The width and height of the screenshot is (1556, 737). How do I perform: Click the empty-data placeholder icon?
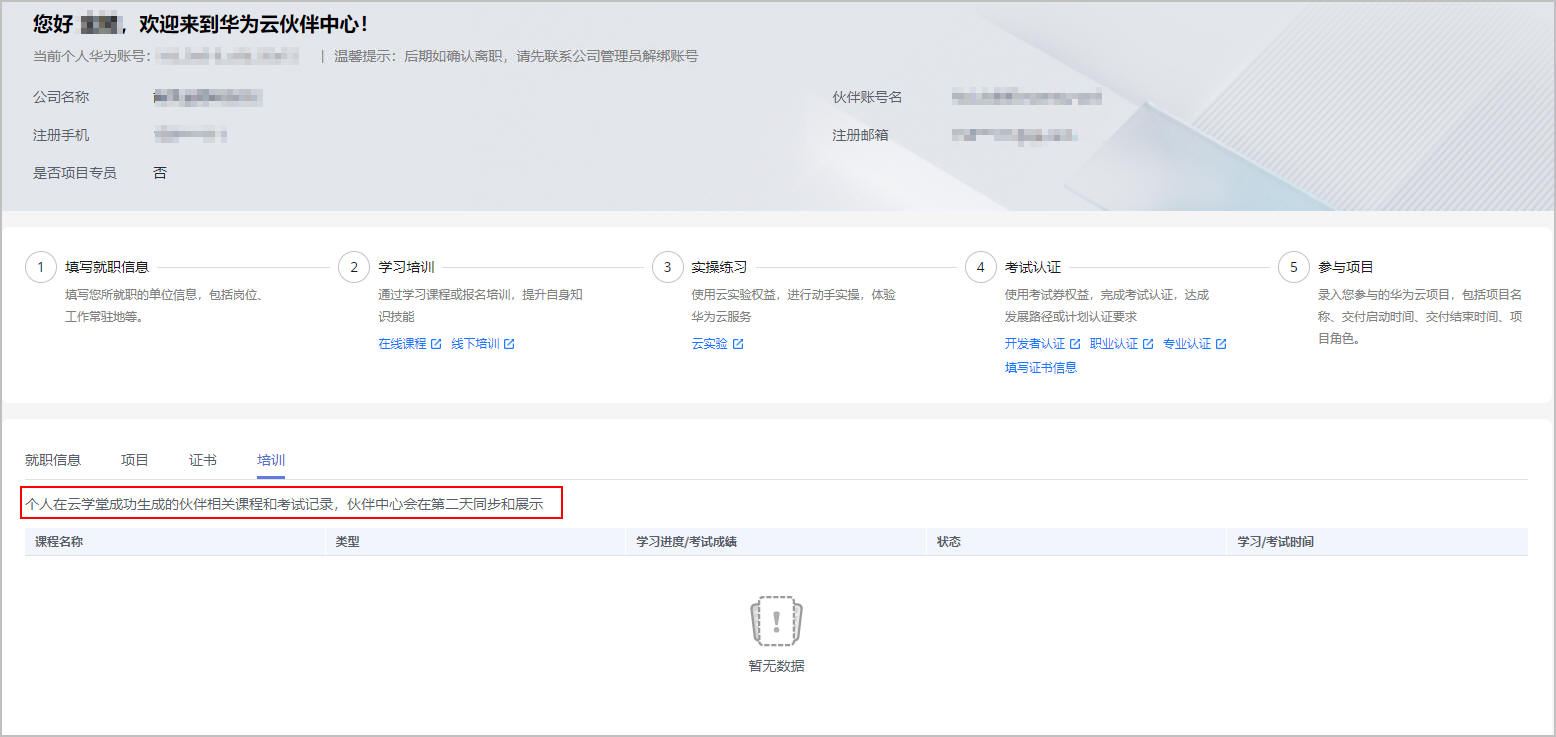coord(777,621)
